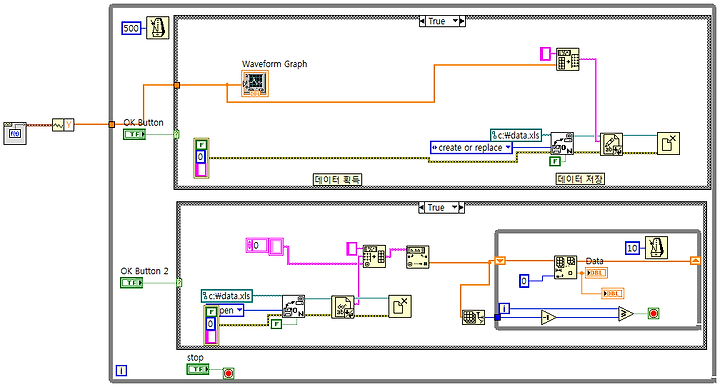
Task: Click the error code 0 in the top error cluster
Action: (x=201, y=157)
